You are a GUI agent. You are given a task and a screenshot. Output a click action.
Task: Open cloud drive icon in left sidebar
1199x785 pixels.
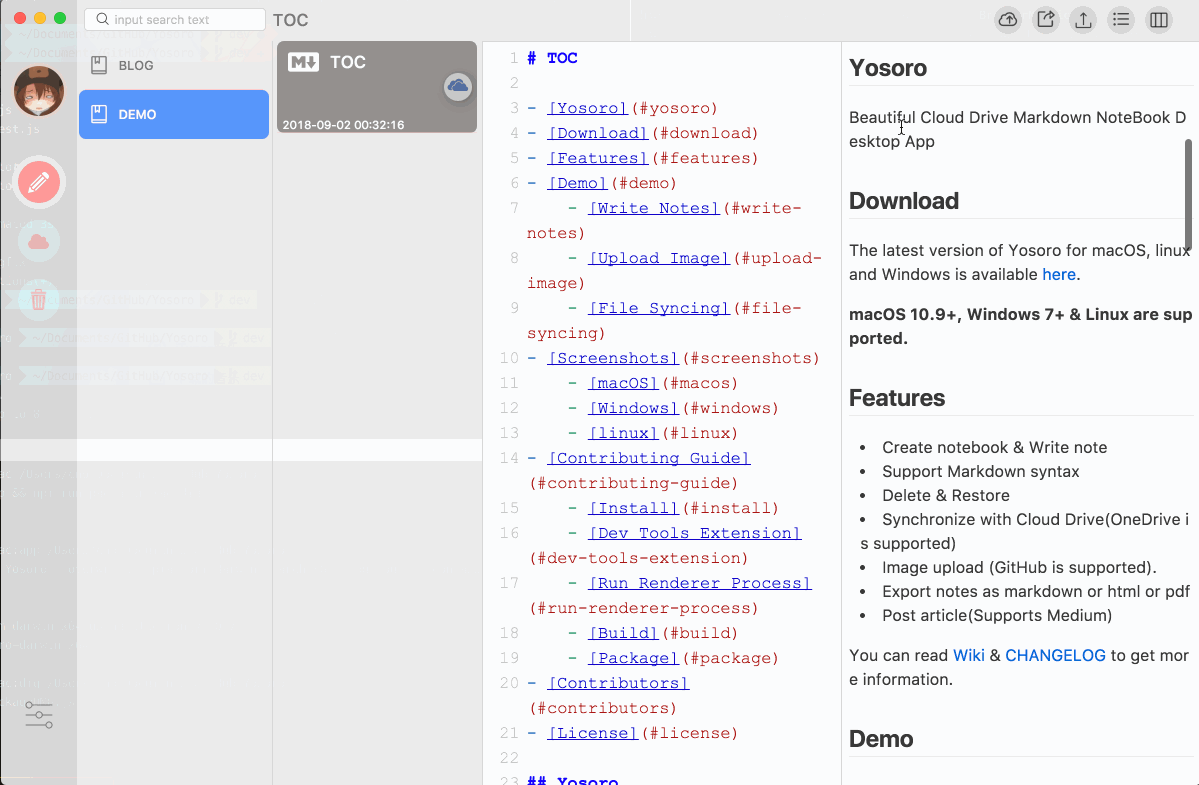(38, 242)
